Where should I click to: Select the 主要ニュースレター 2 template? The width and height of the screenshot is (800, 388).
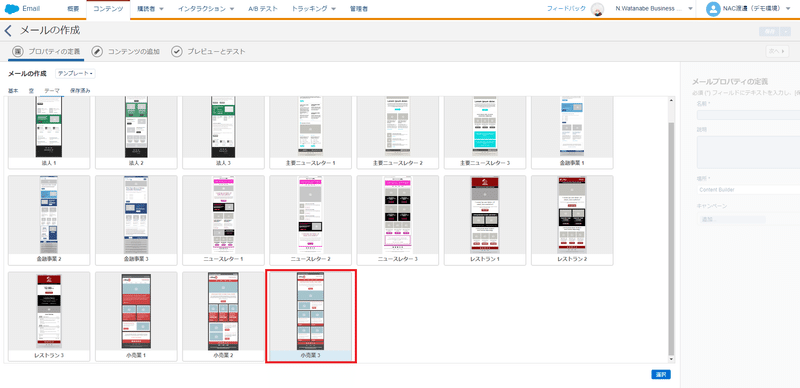pos(398,132)
